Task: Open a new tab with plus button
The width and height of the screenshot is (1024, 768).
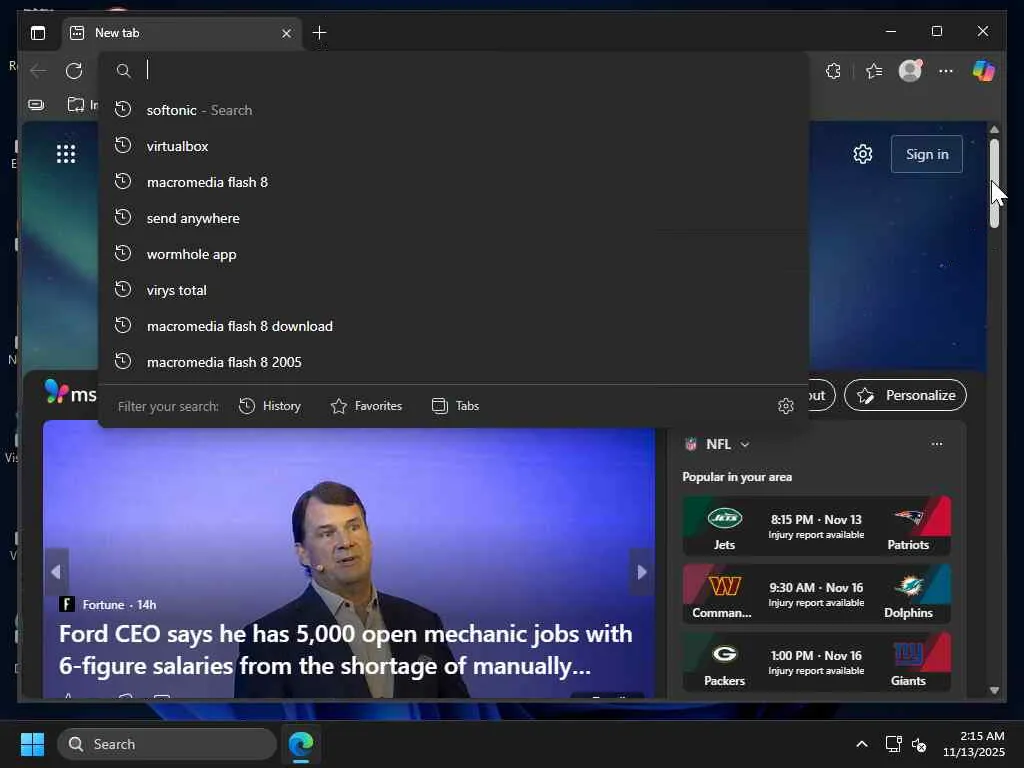Action: 319,33
